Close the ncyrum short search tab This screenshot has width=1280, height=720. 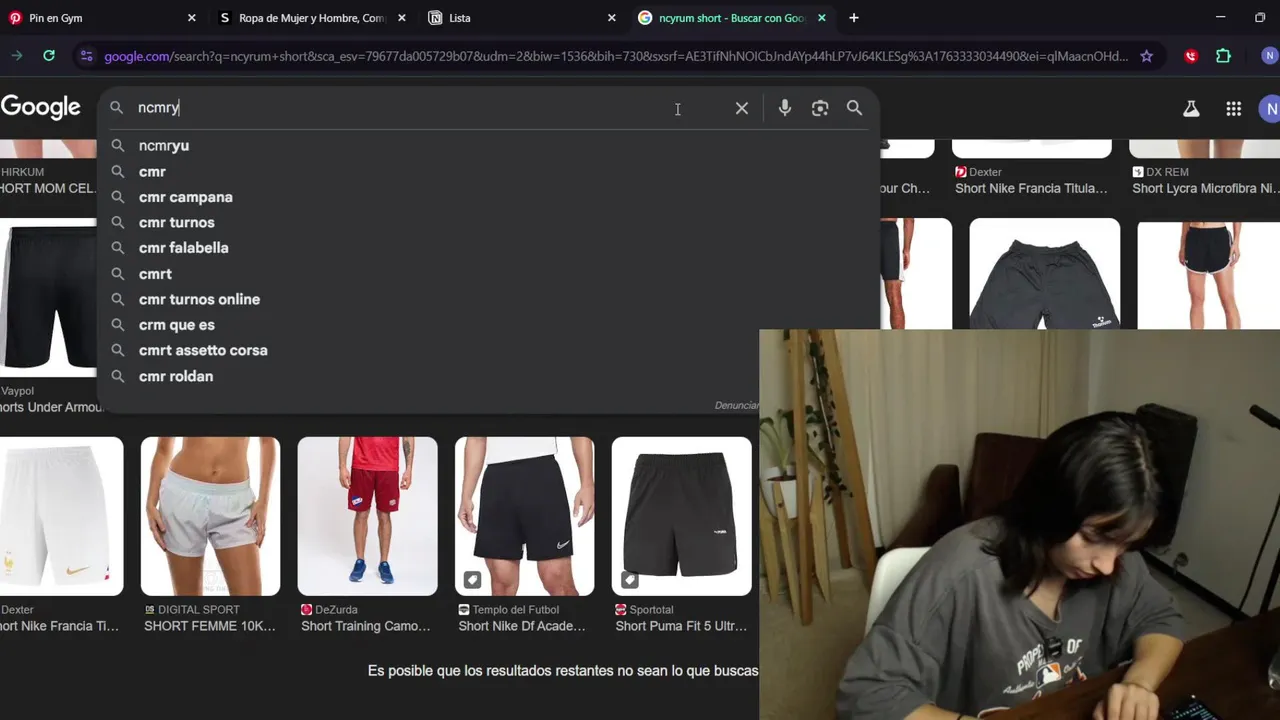point(822,18)
